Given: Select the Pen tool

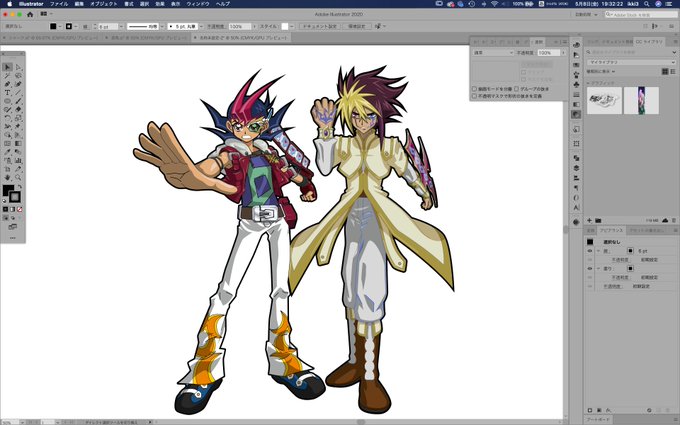Looking at the screenshot, I should click(7, 84).
